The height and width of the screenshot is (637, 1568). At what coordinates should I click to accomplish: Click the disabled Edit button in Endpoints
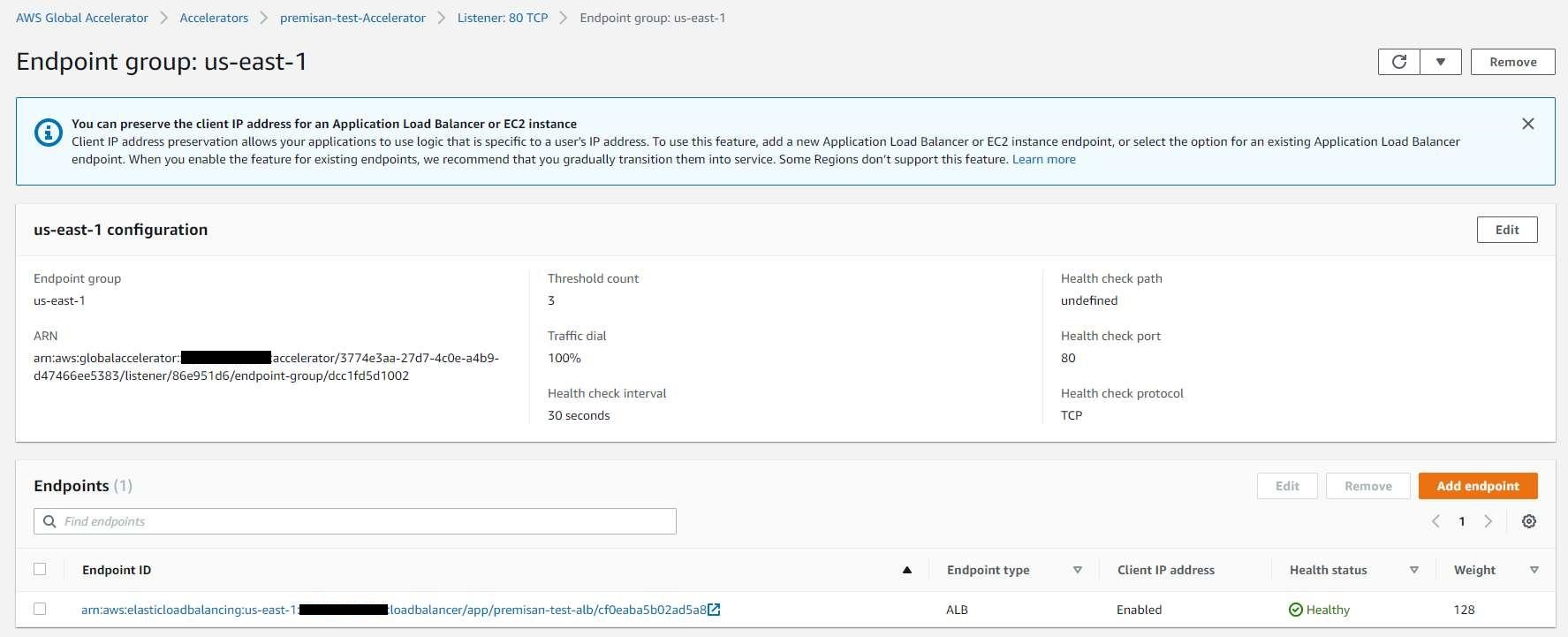point(1287,486)
